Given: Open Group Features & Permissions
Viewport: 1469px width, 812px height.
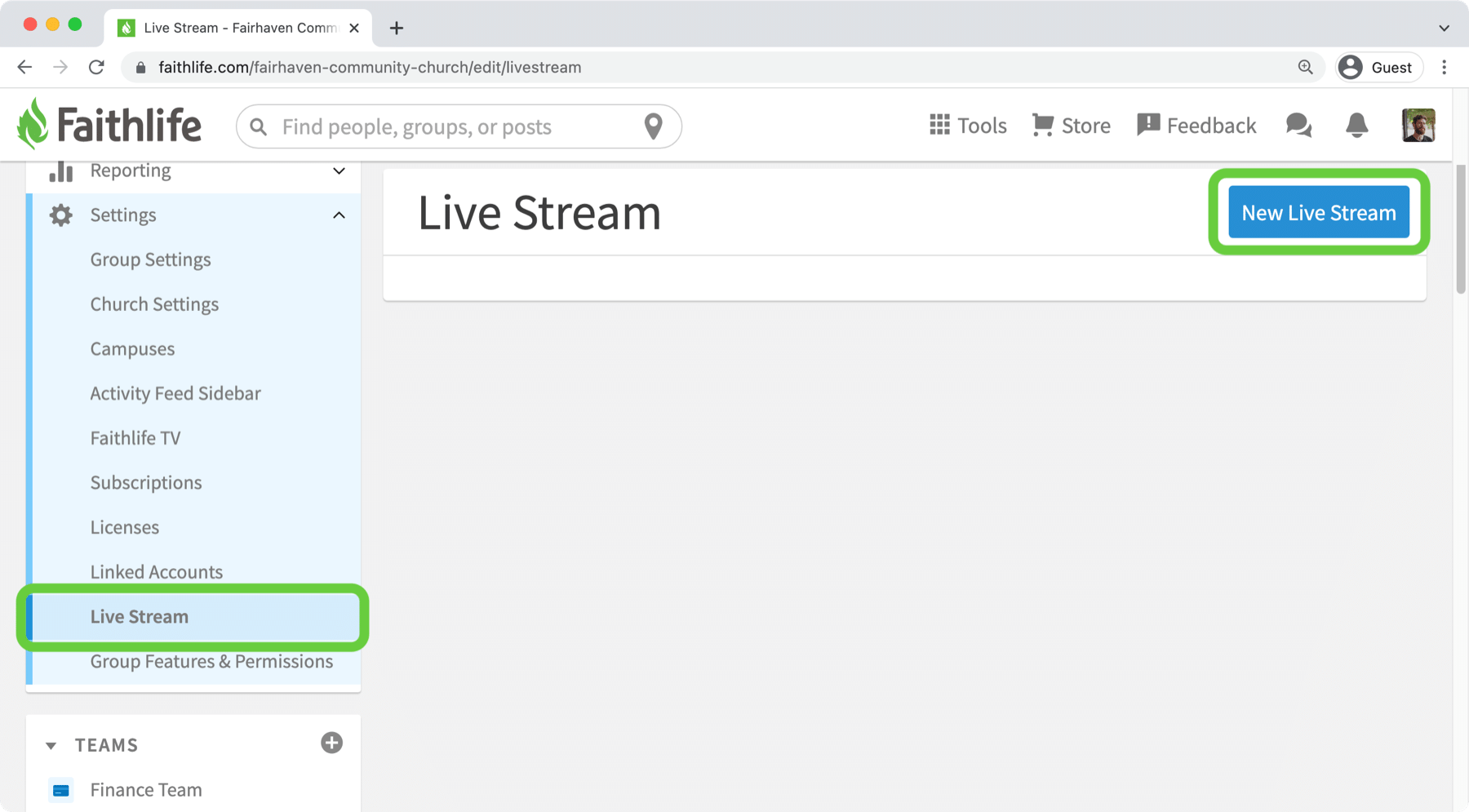Looking at the screenshot, I should tap(211, 661).
